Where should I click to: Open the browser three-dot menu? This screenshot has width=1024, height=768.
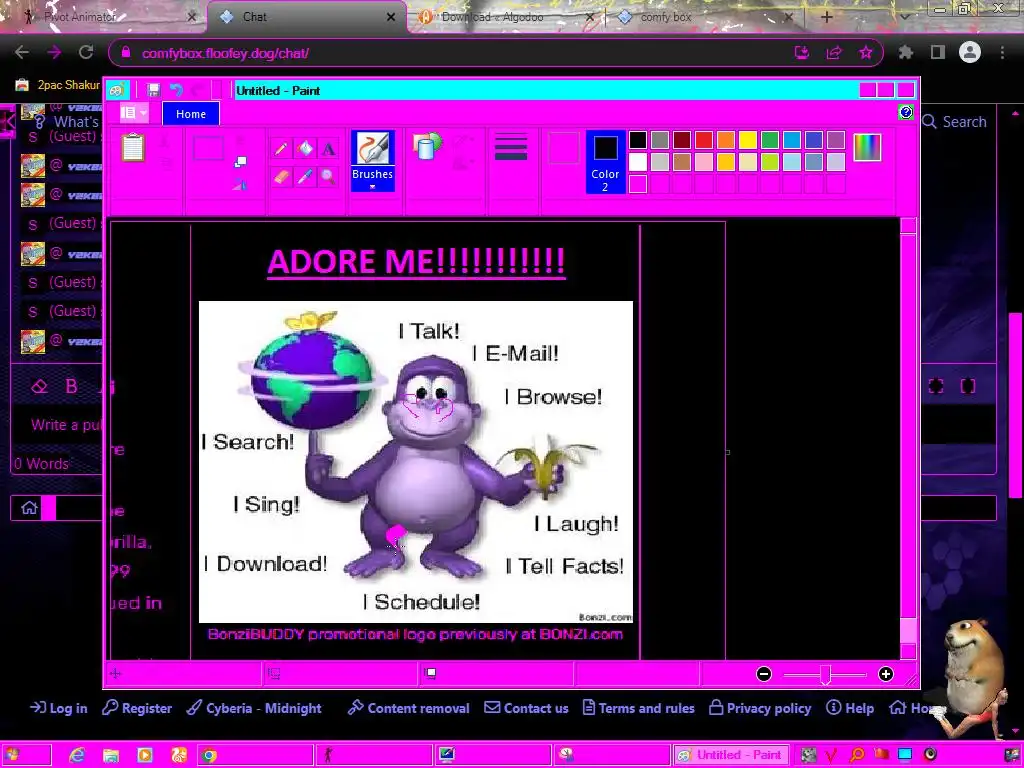pyautogui.click(x=1002, y=52)
